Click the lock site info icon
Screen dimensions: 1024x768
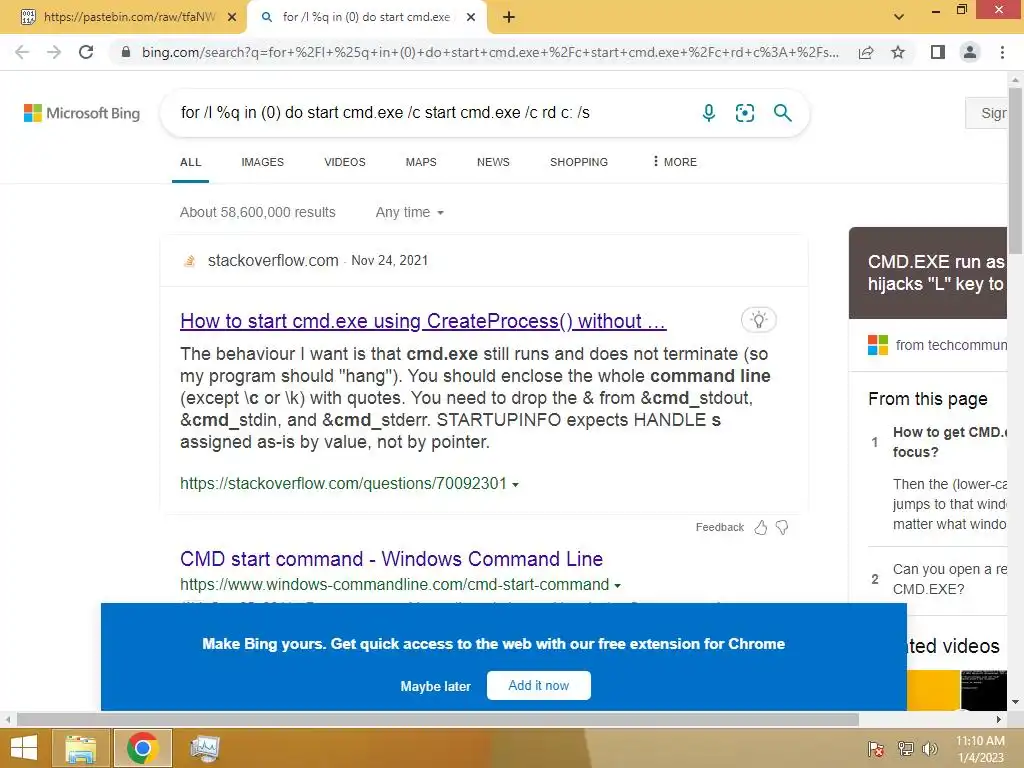coord(126,52)
